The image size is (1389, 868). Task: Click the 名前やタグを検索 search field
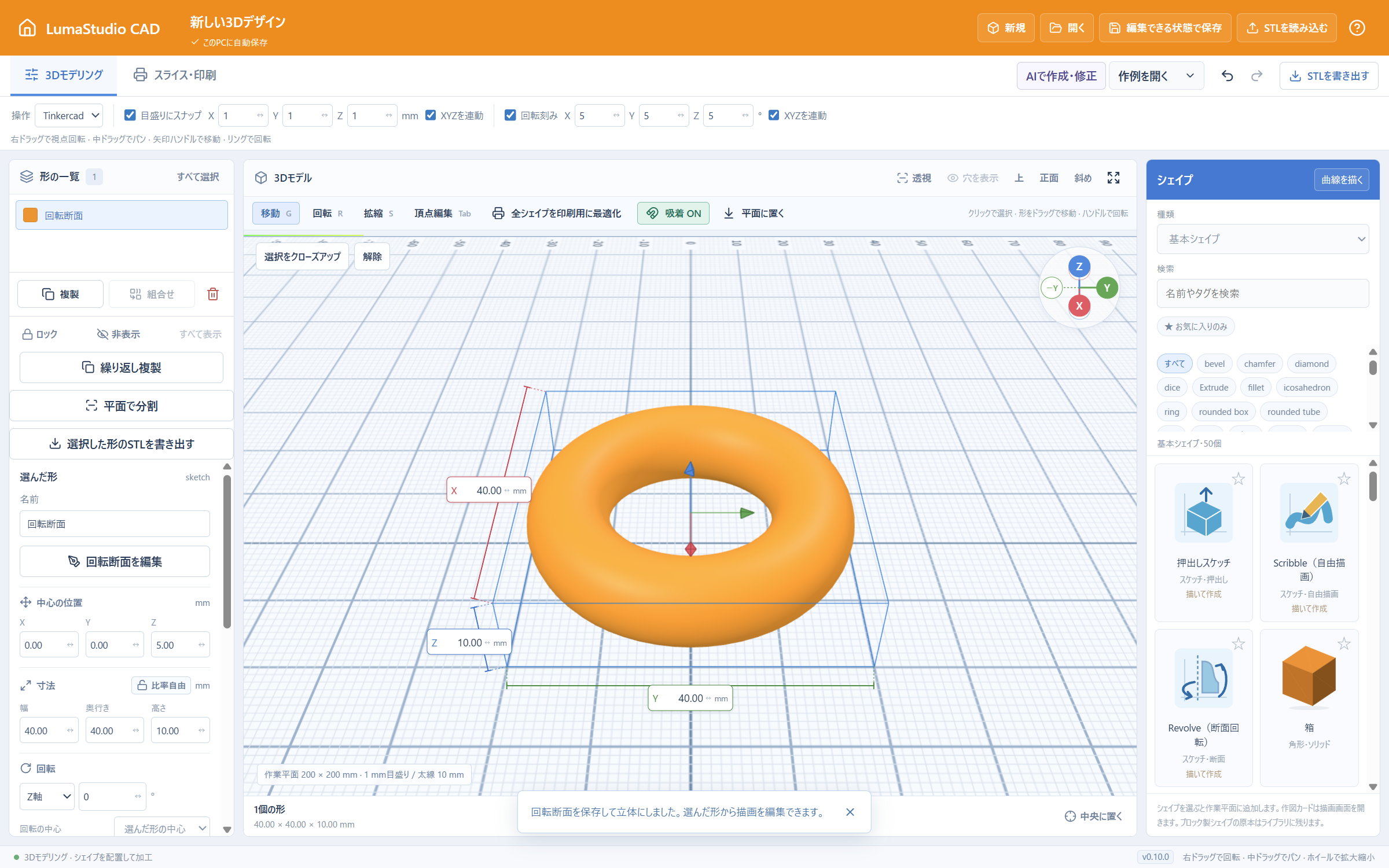pos(1263,293)
